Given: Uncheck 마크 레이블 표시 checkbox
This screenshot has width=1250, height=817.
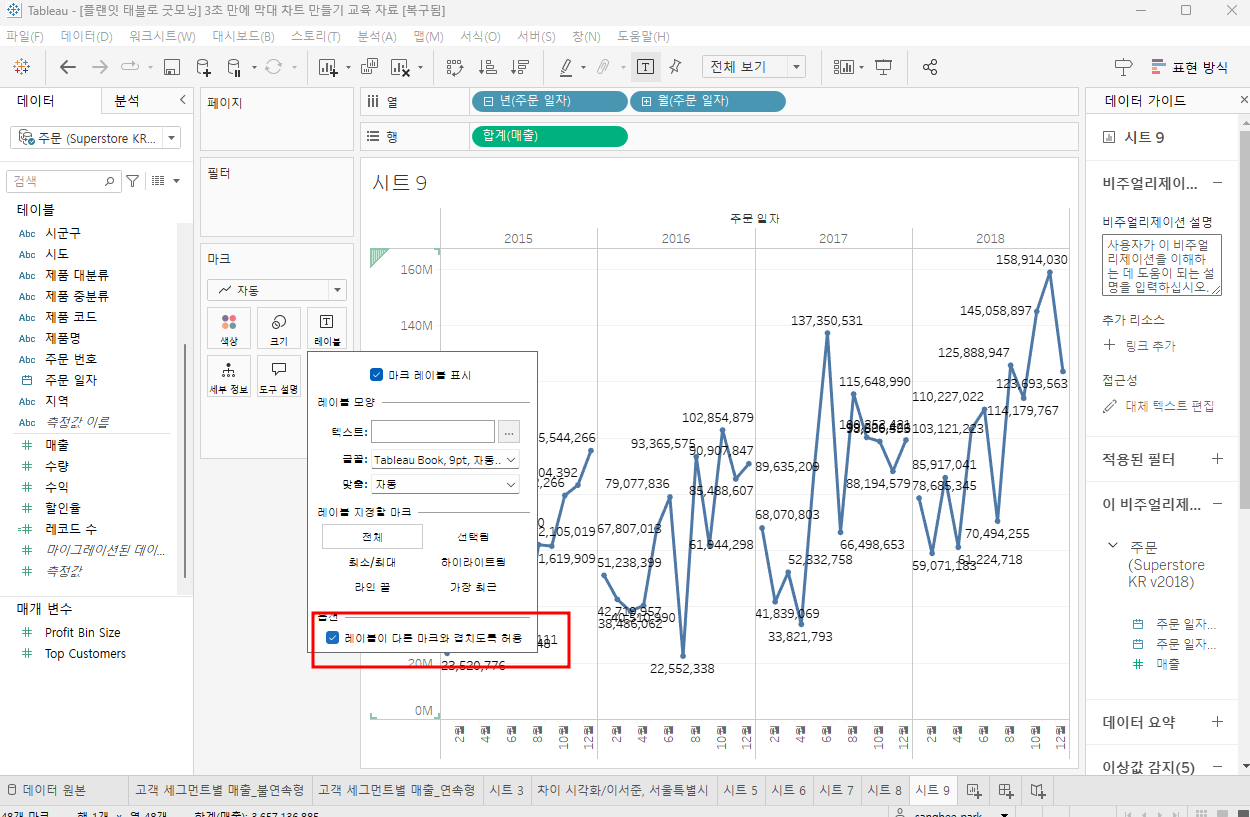Looking at the screenshot, I should tap(376, 375).
